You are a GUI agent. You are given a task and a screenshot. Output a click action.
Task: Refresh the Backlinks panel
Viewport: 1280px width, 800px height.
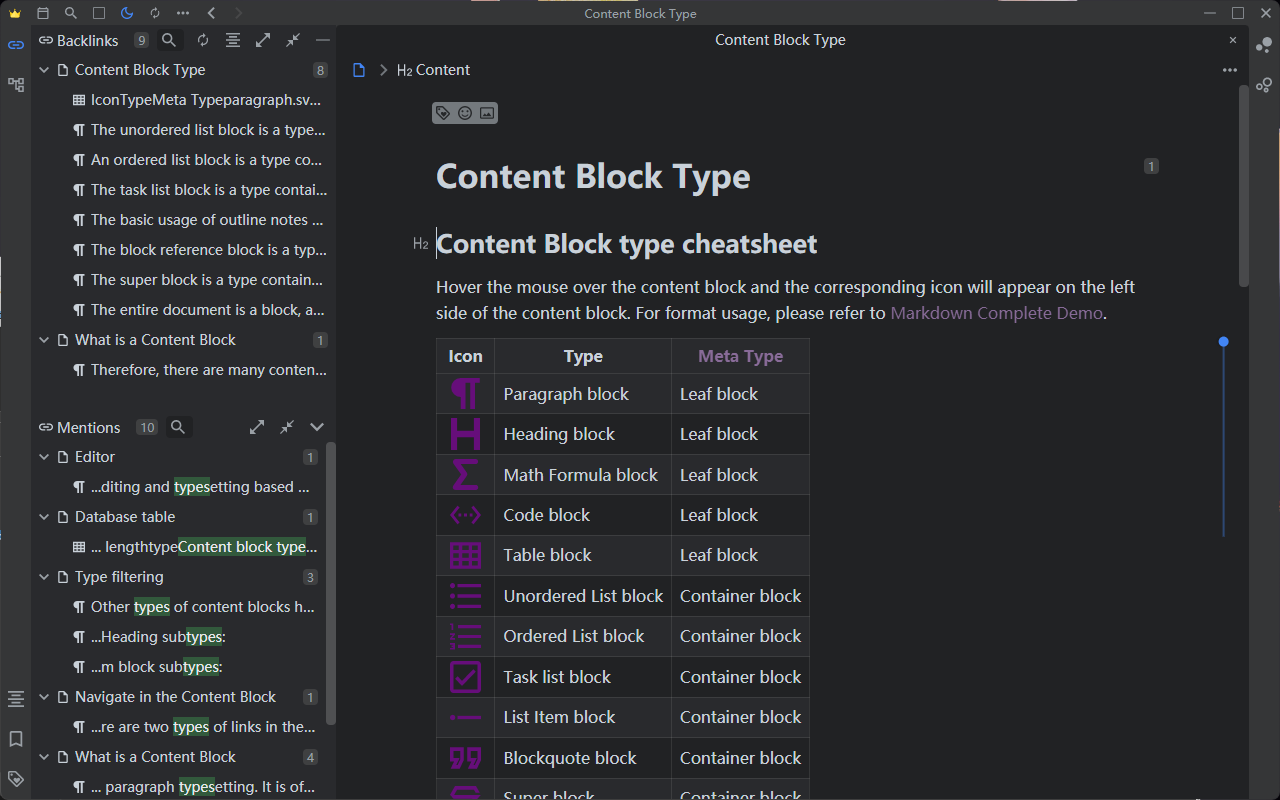point(203,40)
